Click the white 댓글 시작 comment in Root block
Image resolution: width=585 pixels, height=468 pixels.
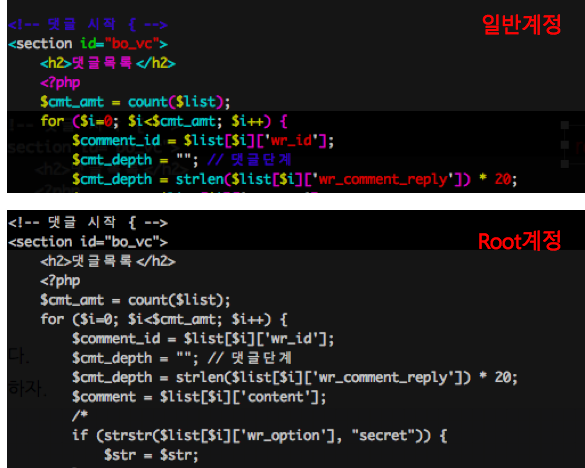tap(88, 223)
